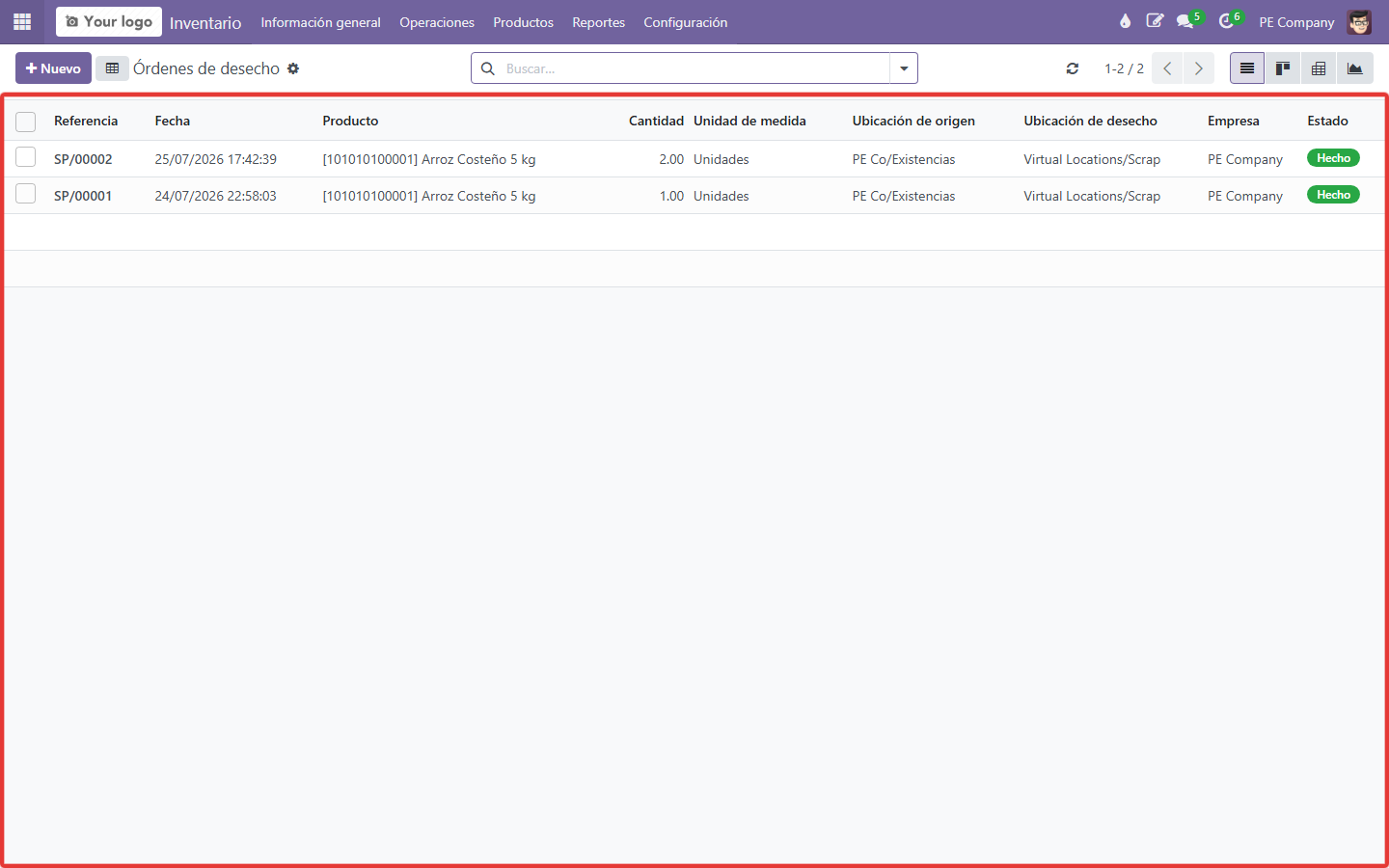Tick the checkbox for SP/00001
The height and width of the screenshot is (868, 1389).
click(26, 194)
